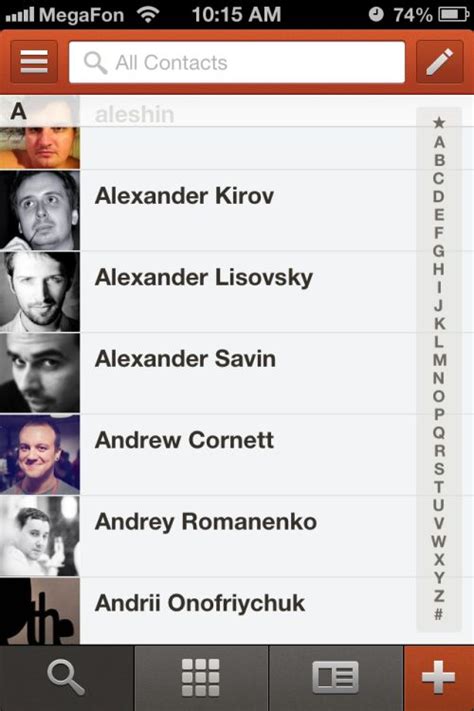Tap the battery indicator in status bar
Image resolution: width=474 pixels, height=711 pixels.
(453, 15)
